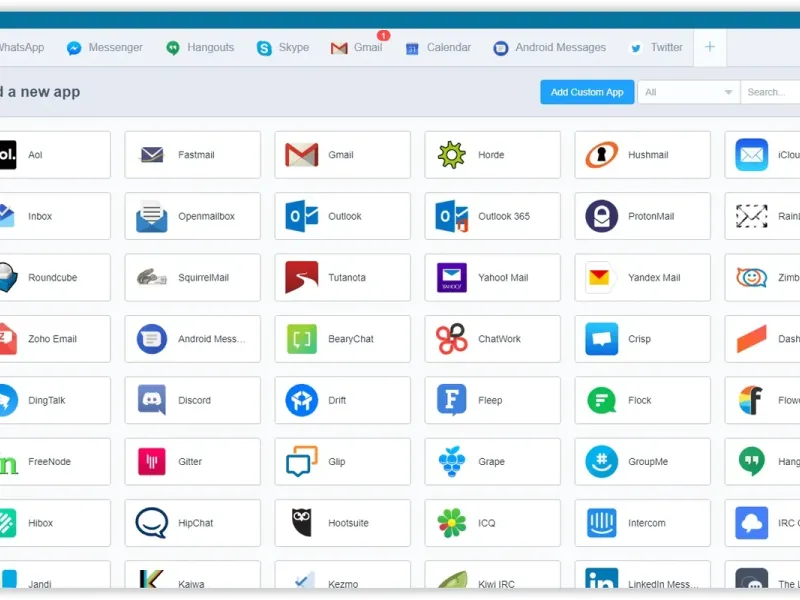The width and height of the screenshot is (800, 600).
Task: Click the Kezmo label
Action: click(x=343, y=584)
